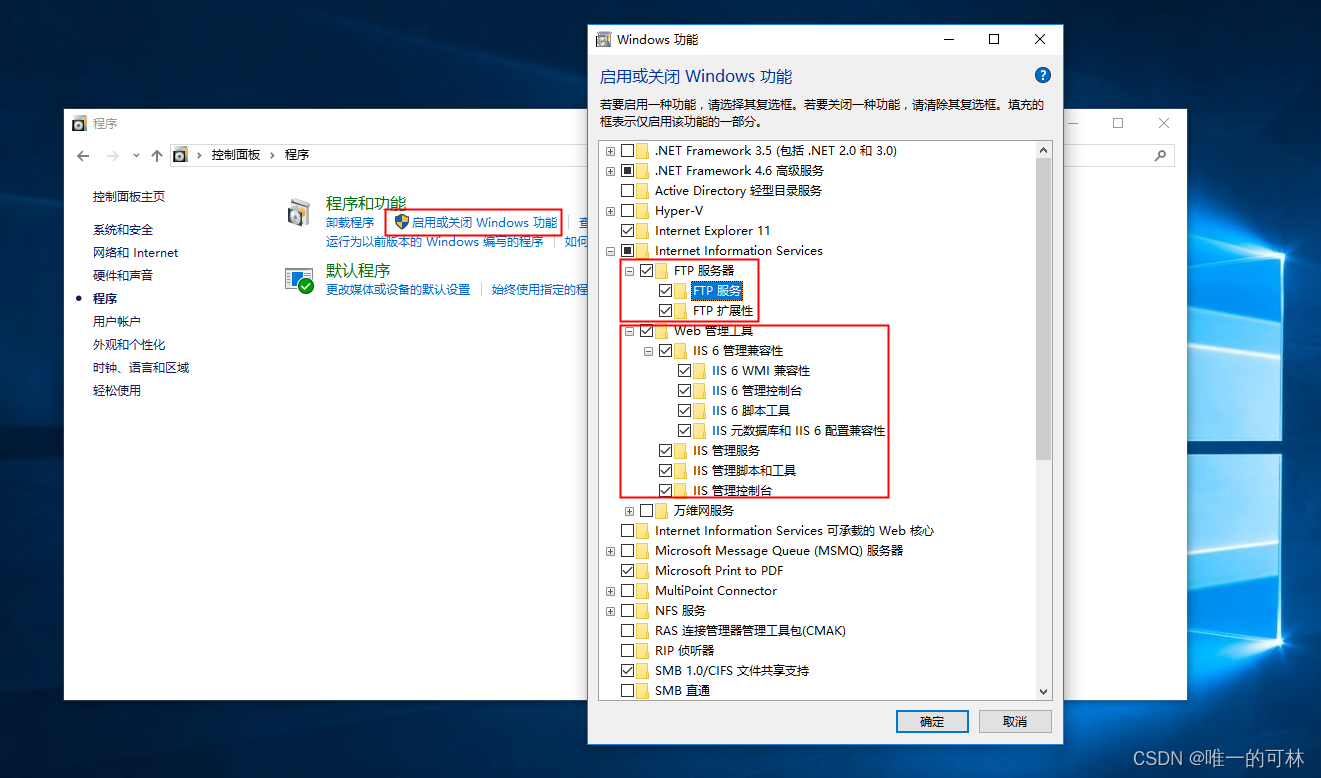Select 外观和个性化 category in sidebar
1321x778 pixels.
pyautogui.click(x=129, y=345)
